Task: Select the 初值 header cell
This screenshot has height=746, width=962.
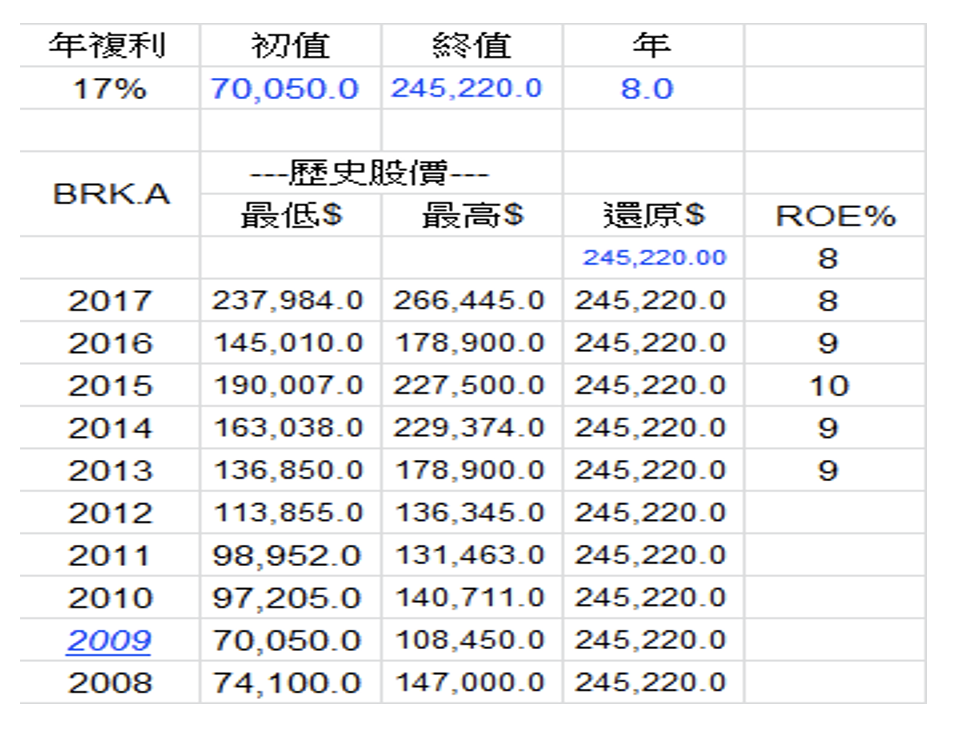Action: [x=290, y=45]
